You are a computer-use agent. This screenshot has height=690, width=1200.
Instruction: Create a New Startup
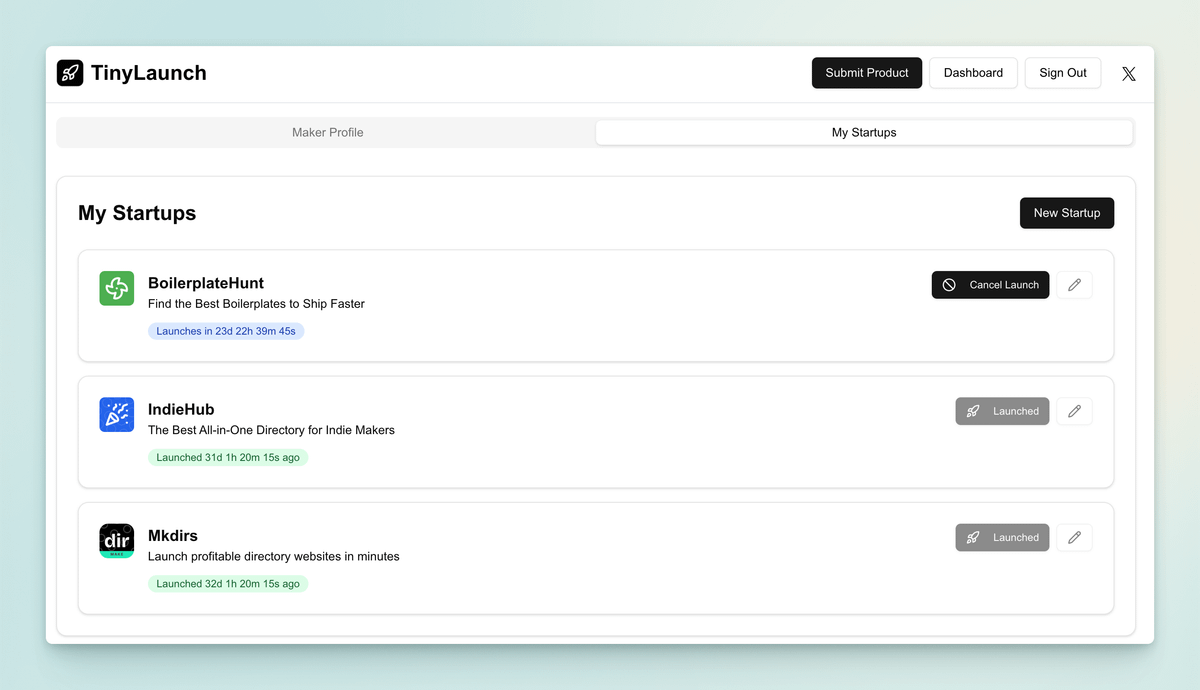[x=1066, y=213]
